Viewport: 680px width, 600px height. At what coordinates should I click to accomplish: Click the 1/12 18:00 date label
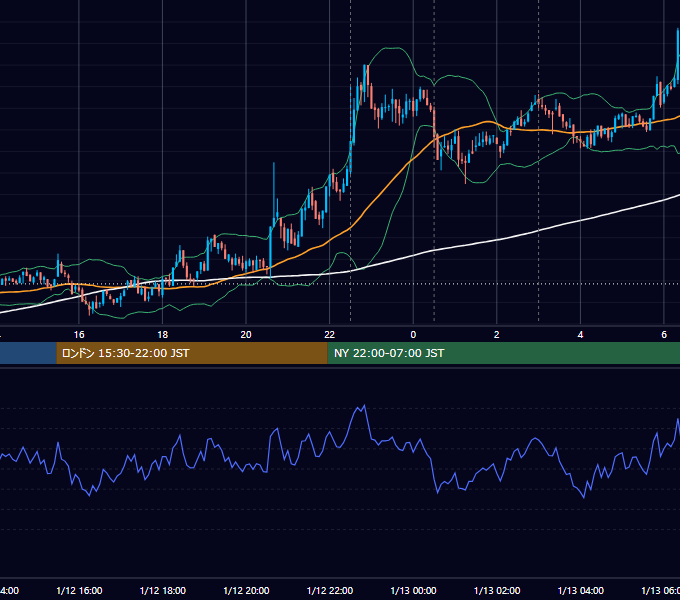coord(163,590)
